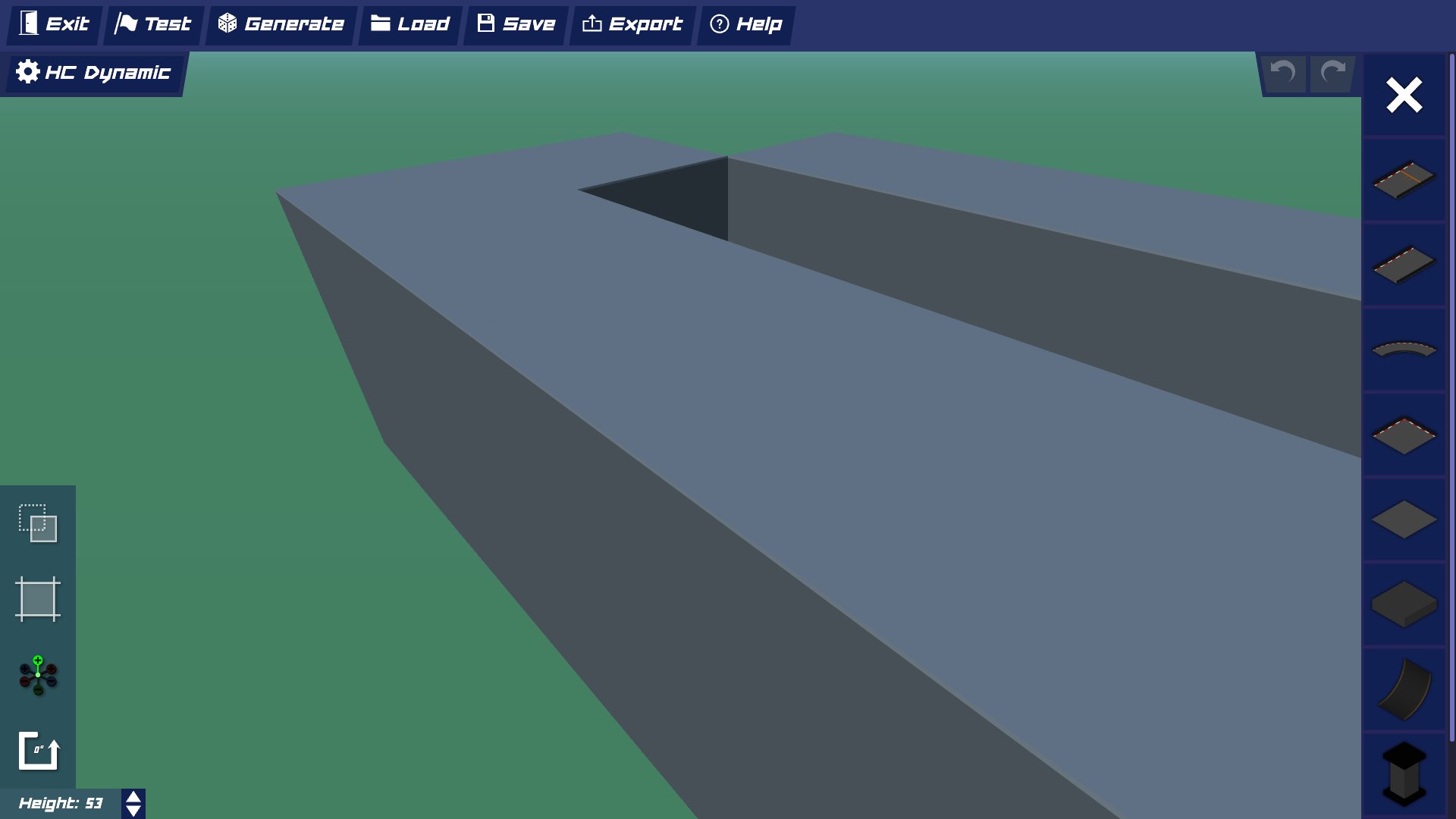This screenshot has height=819, width=1456.
Task: Click the Export button
Action: pyautogui.click(x=632, y=24)
